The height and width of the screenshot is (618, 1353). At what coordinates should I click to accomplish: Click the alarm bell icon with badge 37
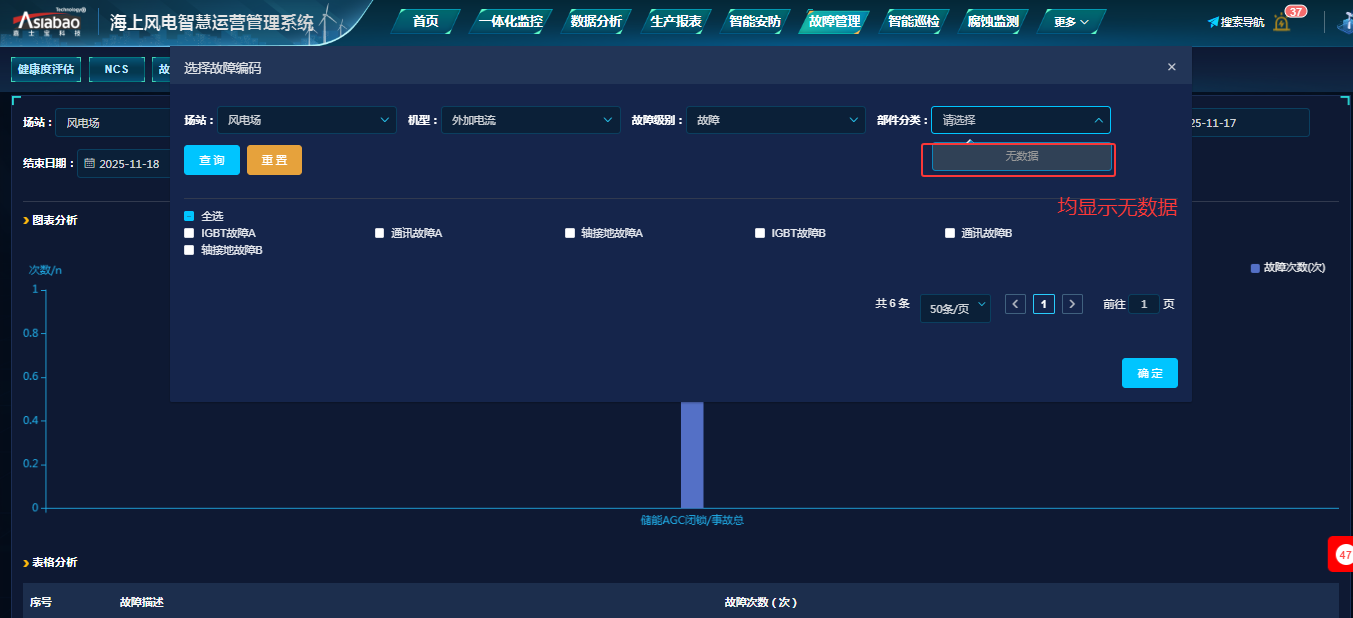1281,22
